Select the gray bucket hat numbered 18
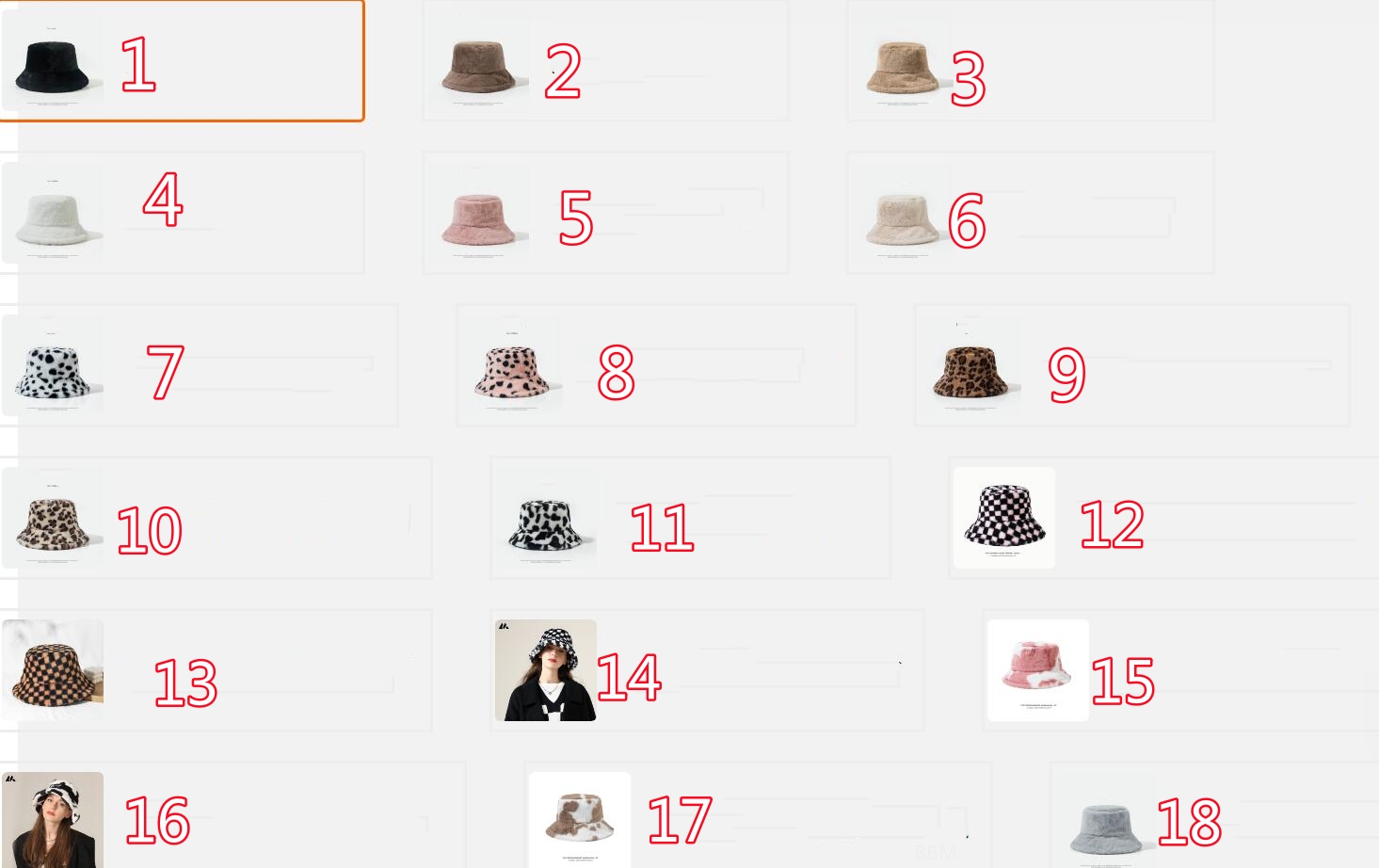 (x=1106, y=820)
